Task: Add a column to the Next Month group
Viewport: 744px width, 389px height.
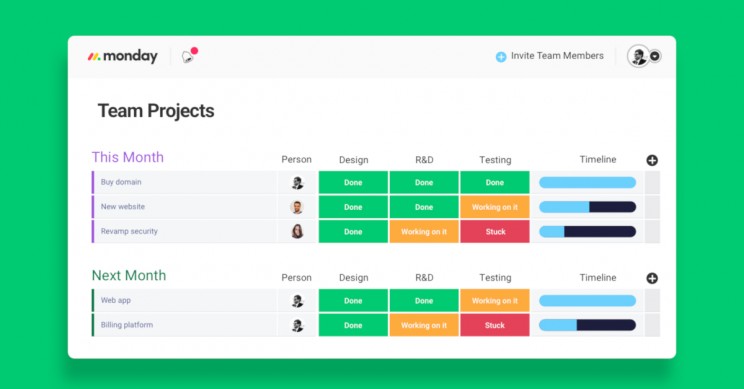Action: coord(652,278)
